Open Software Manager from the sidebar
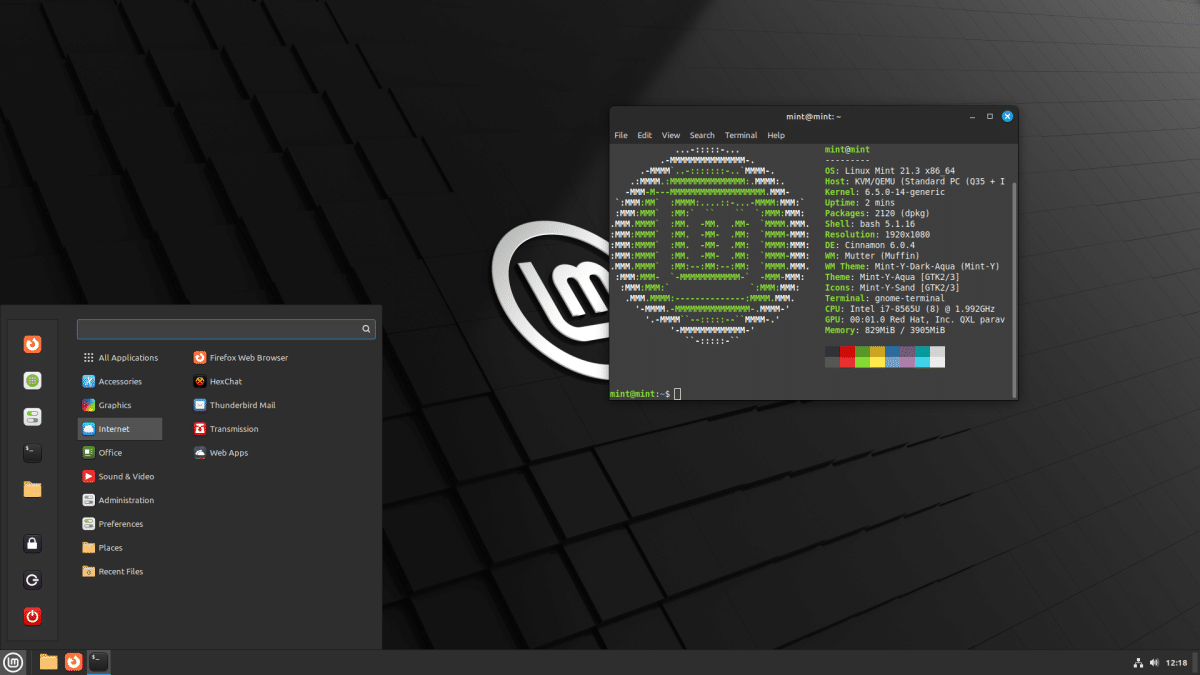Screen dimensions: 1200x675 (x=32, y=380)
